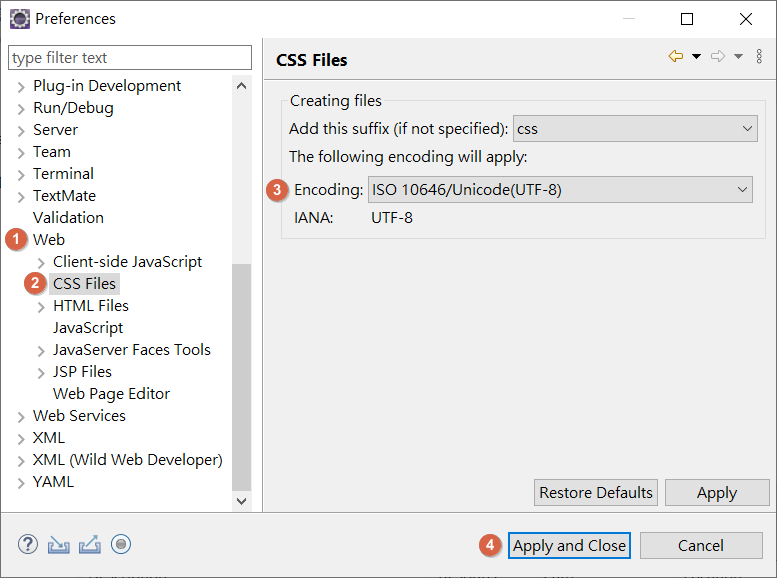Expand Client-side JavaScript node
Image resolution: width=777 pixels, height=578 pixels.
tap(41, 263)
